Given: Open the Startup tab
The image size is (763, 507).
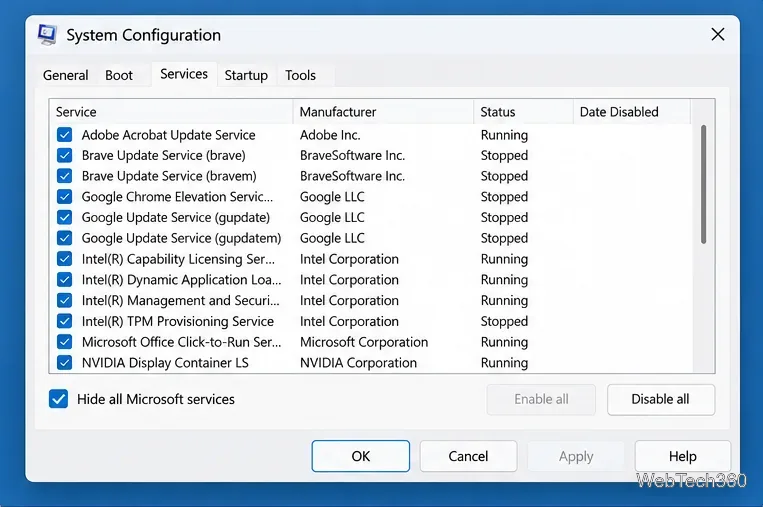Looking at the screenshot, I should pos(246,75).
